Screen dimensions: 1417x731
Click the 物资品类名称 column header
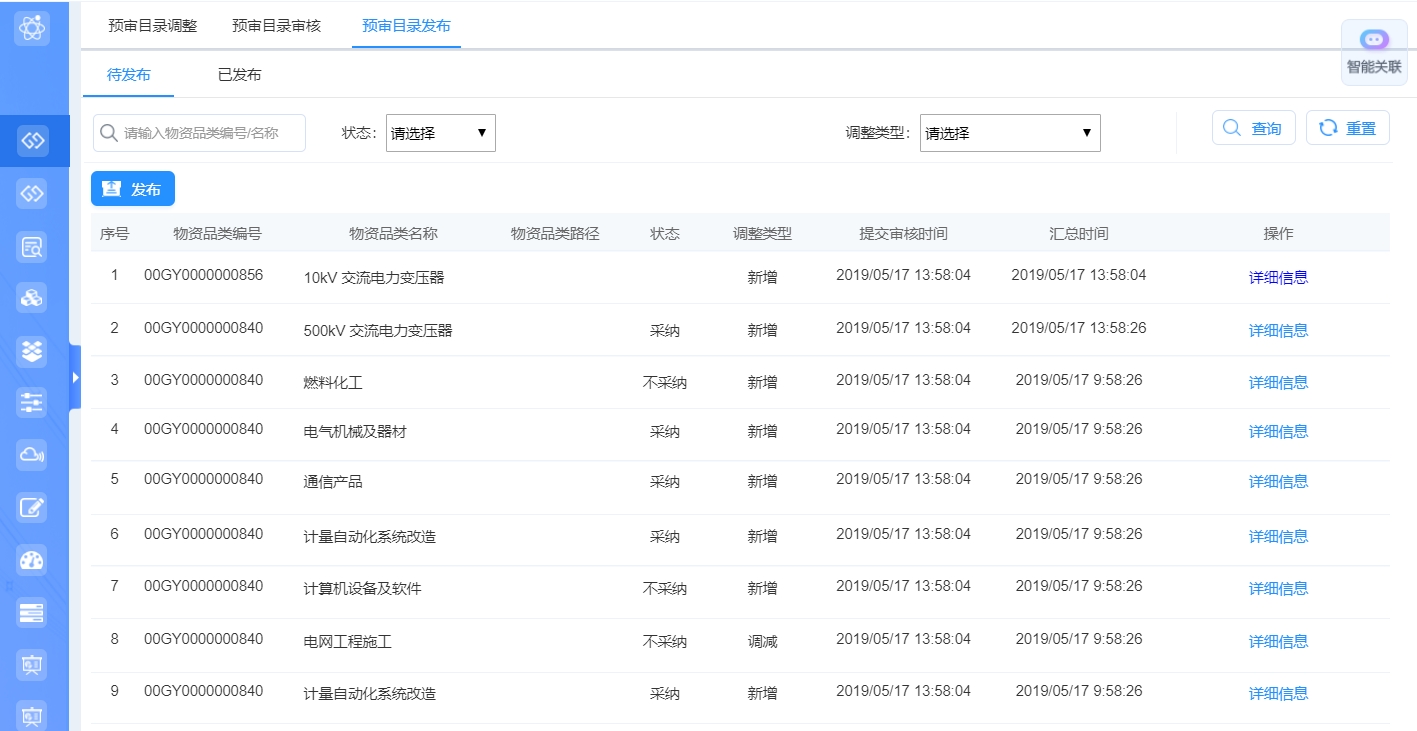(393, 234)
